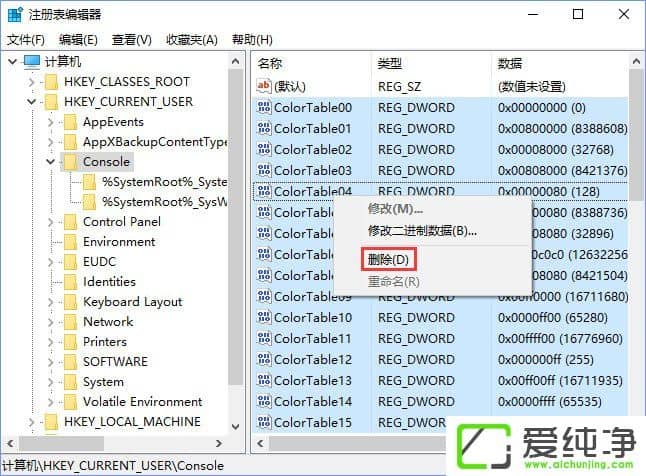Click the Volatile Environment folder icon

pyautogui.click(x=70, y=402)
